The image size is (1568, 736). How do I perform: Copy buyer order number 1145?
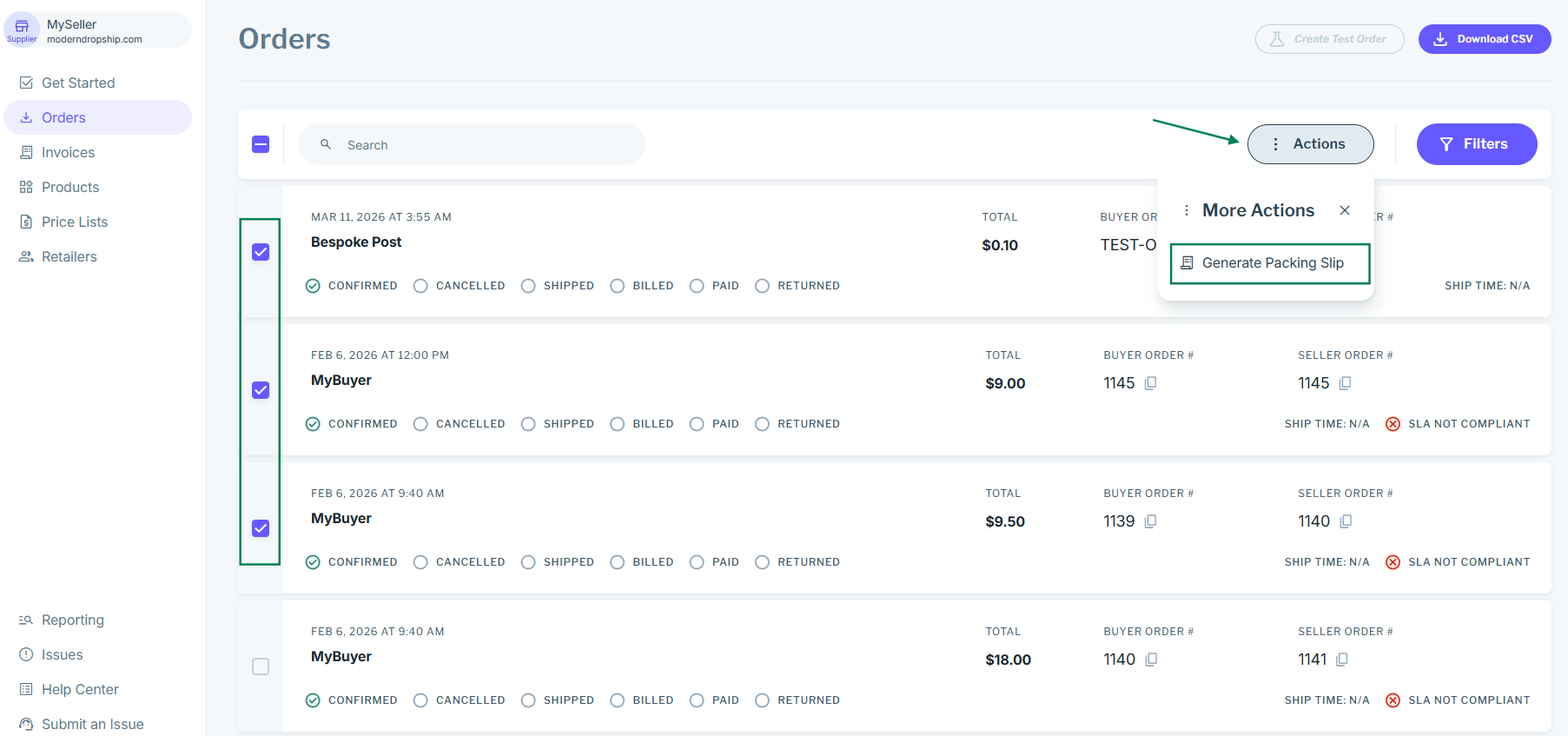tap(1150, 383)
